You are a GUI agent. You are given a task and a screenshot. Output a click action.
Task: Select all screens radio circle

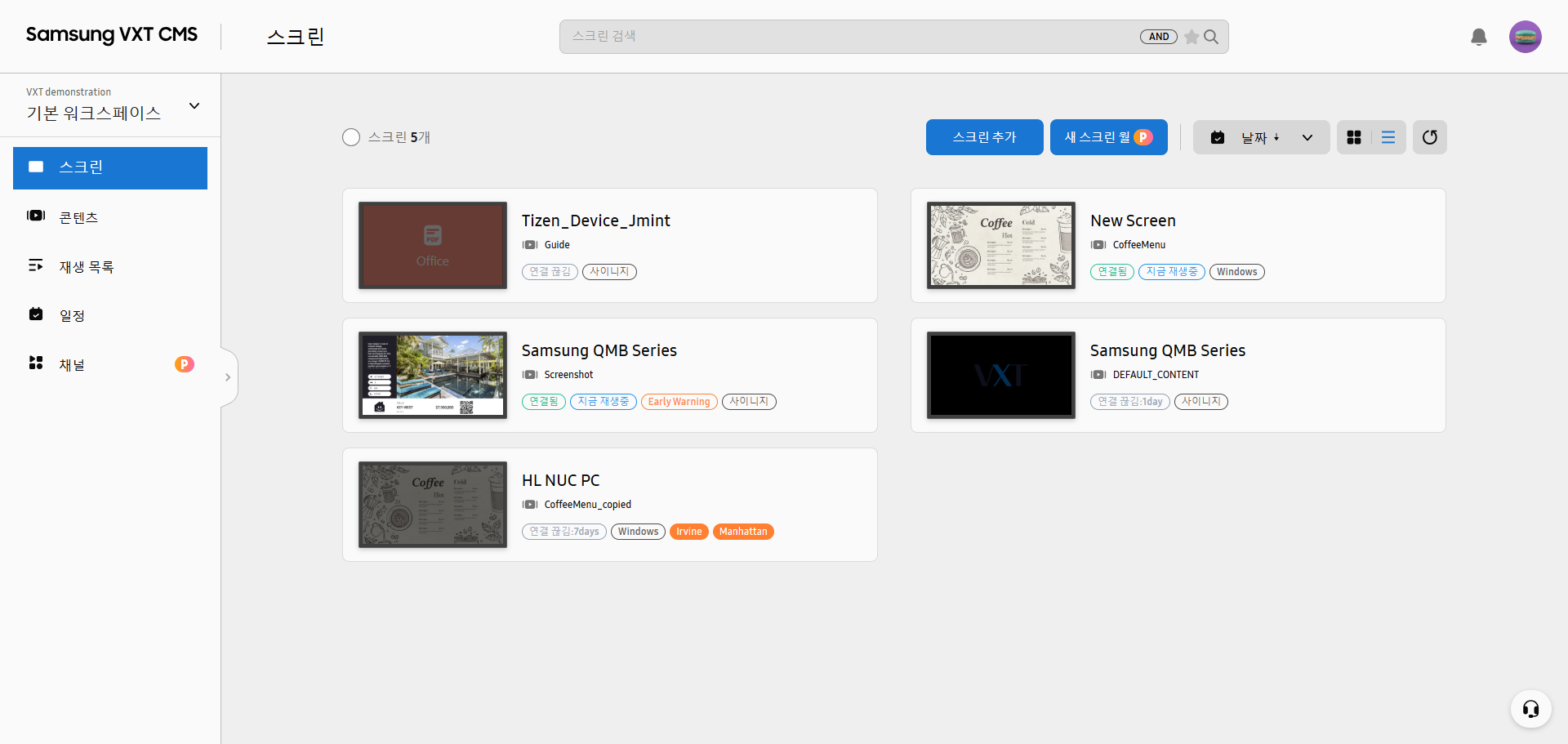[x=351, y=137]
